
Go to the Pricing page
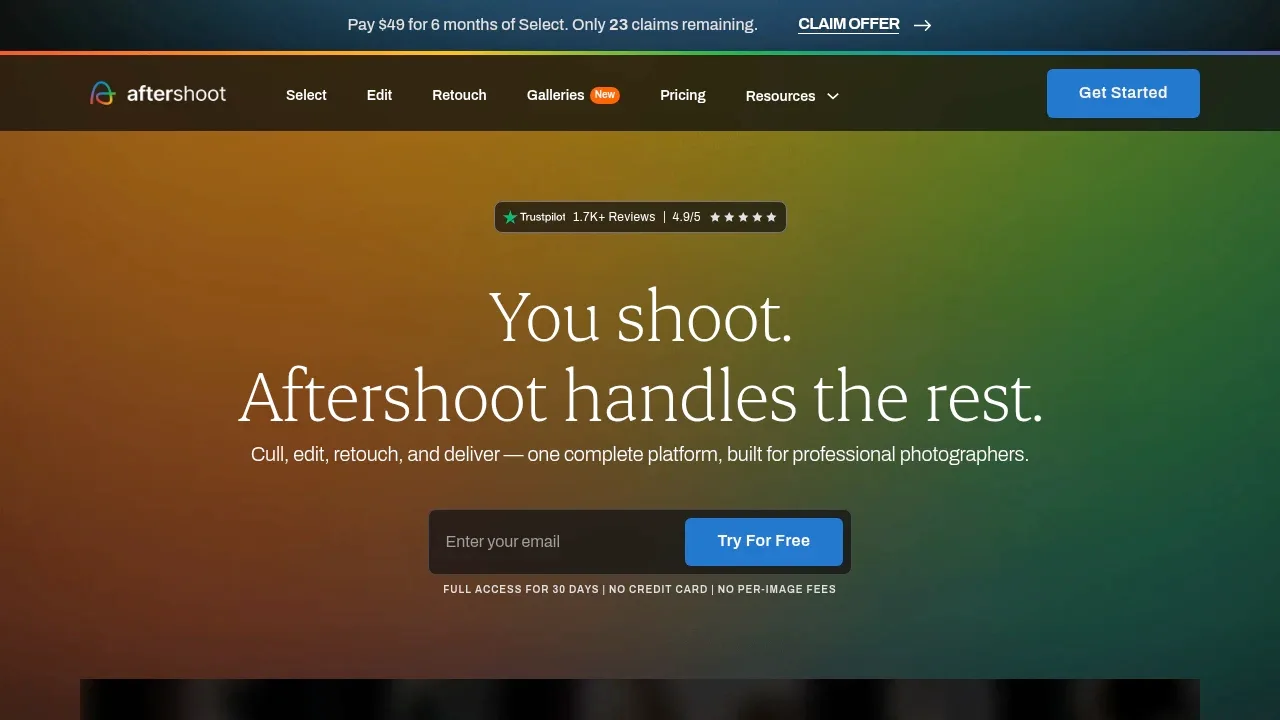tap(683, 95)
